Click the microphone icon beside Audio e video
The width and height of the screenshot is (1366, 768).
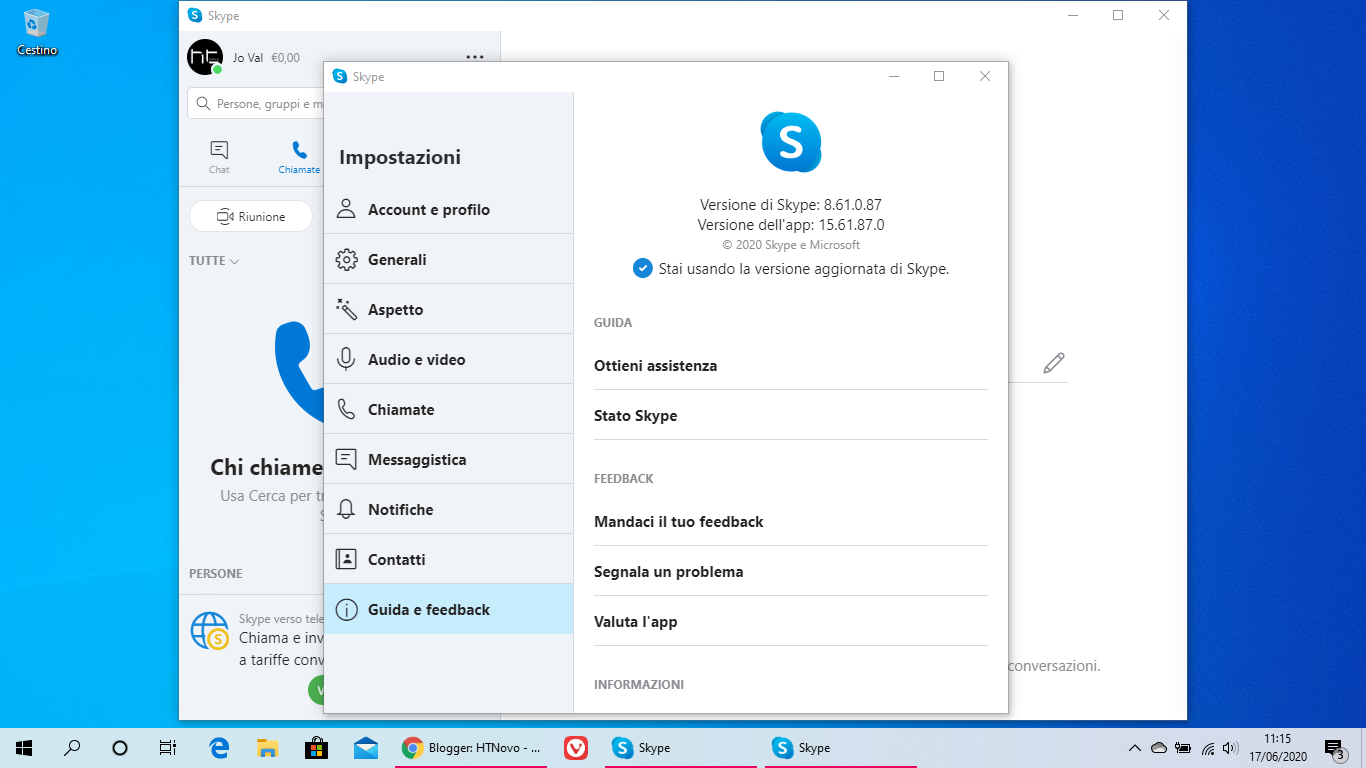[346, 359]
